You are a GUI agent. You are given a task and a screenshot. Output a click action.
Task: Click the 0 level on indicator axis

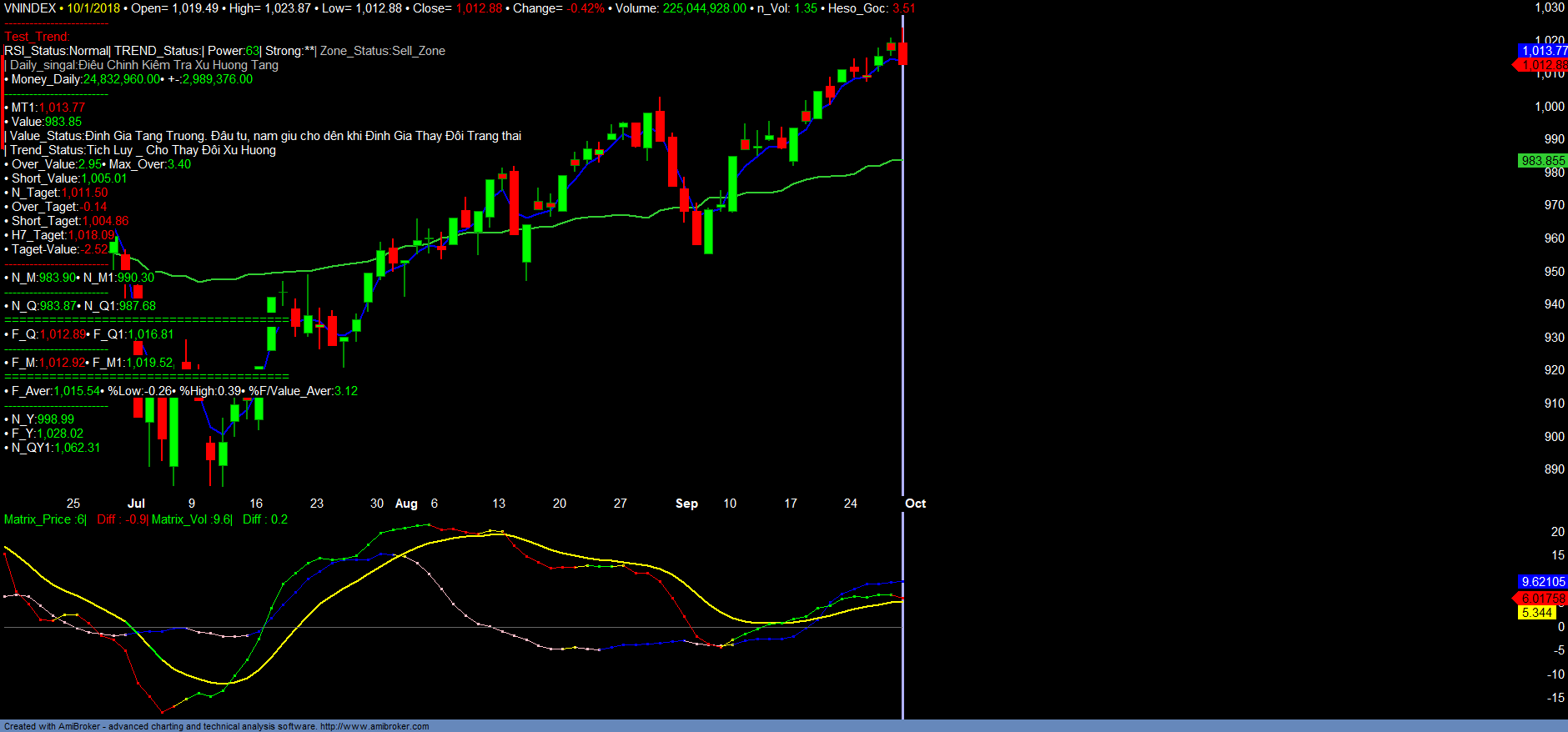[1560, 627]
